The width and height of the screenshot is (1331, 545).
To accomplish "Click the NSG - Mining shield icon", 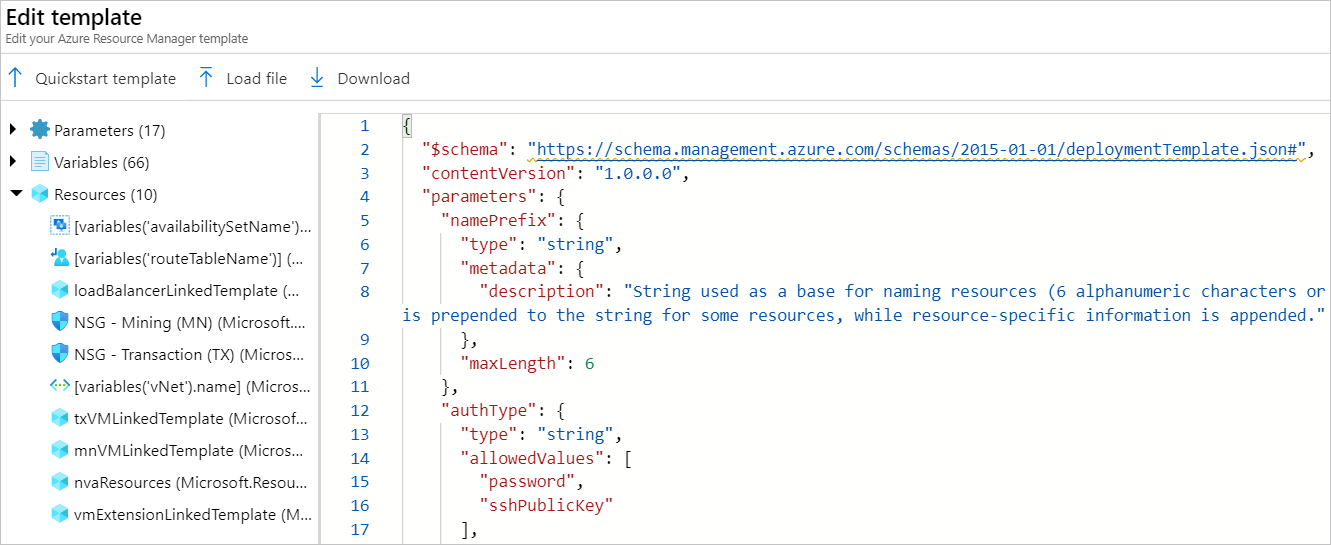I will pyautogui.click(x=59, y=322).
